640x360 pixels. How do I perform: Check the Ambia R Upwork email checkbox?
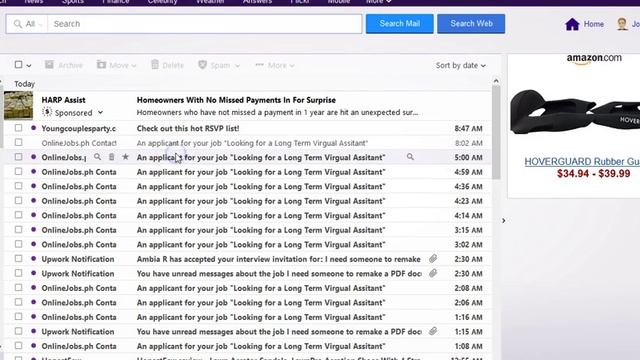(x=18, y=258)
